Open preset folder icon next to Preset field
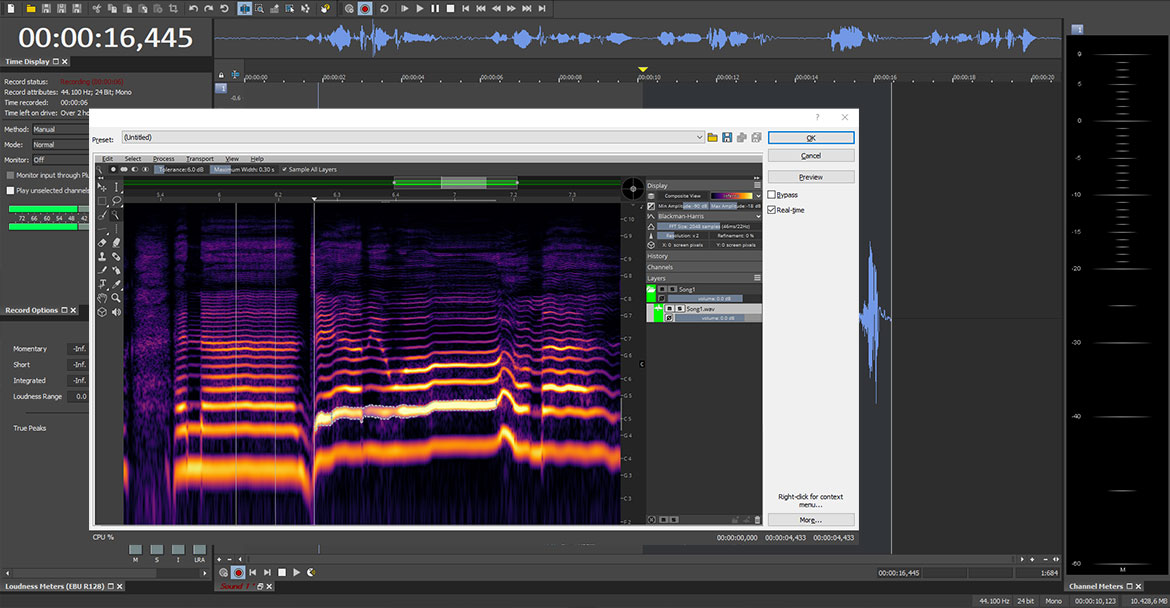Screen dimensions: 1170x608 tap(713, 137)
